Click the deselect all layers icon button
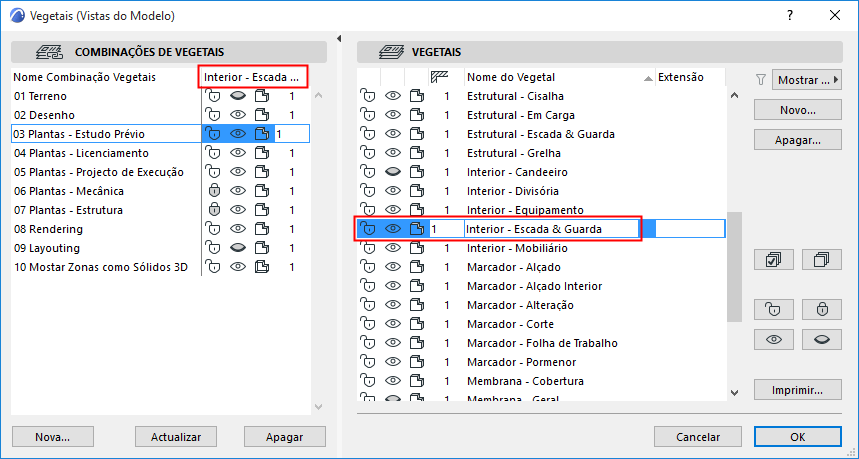 [x=822, y=260]
